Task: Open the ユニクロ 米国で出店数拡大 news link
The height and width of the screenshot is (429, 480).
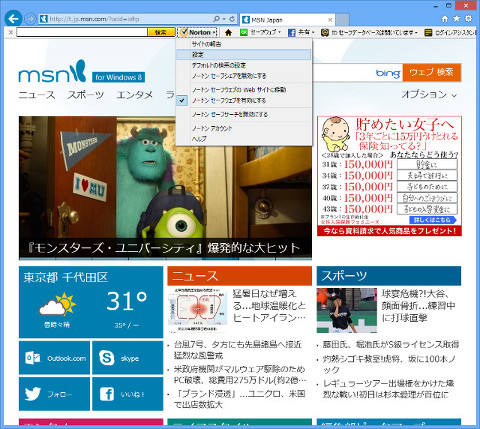Action: [x=239, y=399]
